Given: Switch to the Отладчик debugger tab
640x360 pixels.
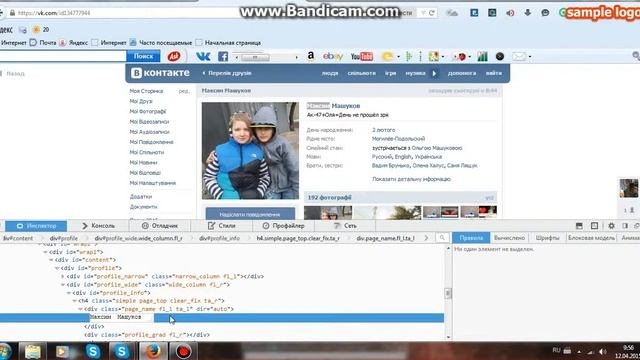Looking at the screenshot, I should coord(160,226).
